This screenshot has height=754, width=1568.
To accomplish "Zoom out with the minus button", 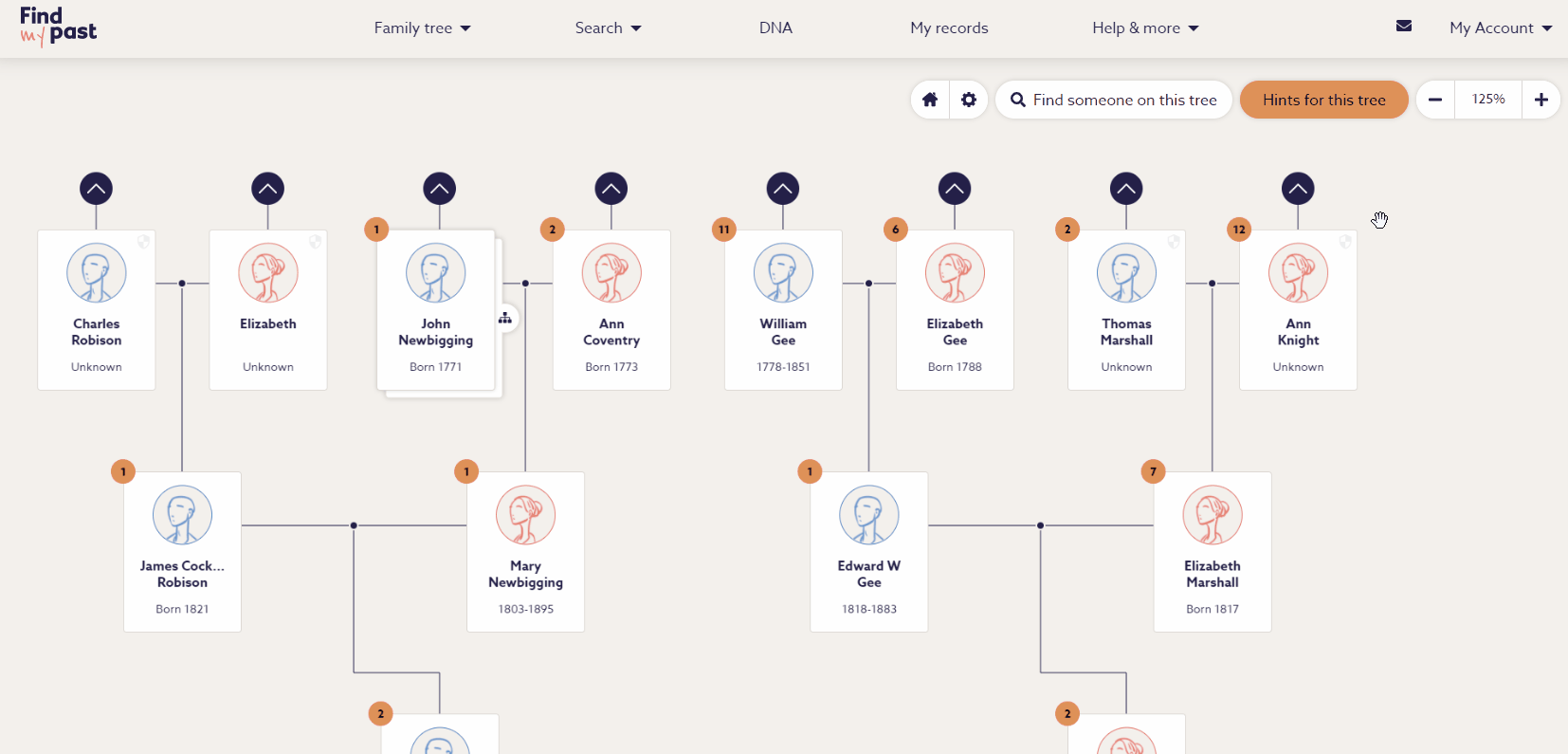I will point(1435,100).
